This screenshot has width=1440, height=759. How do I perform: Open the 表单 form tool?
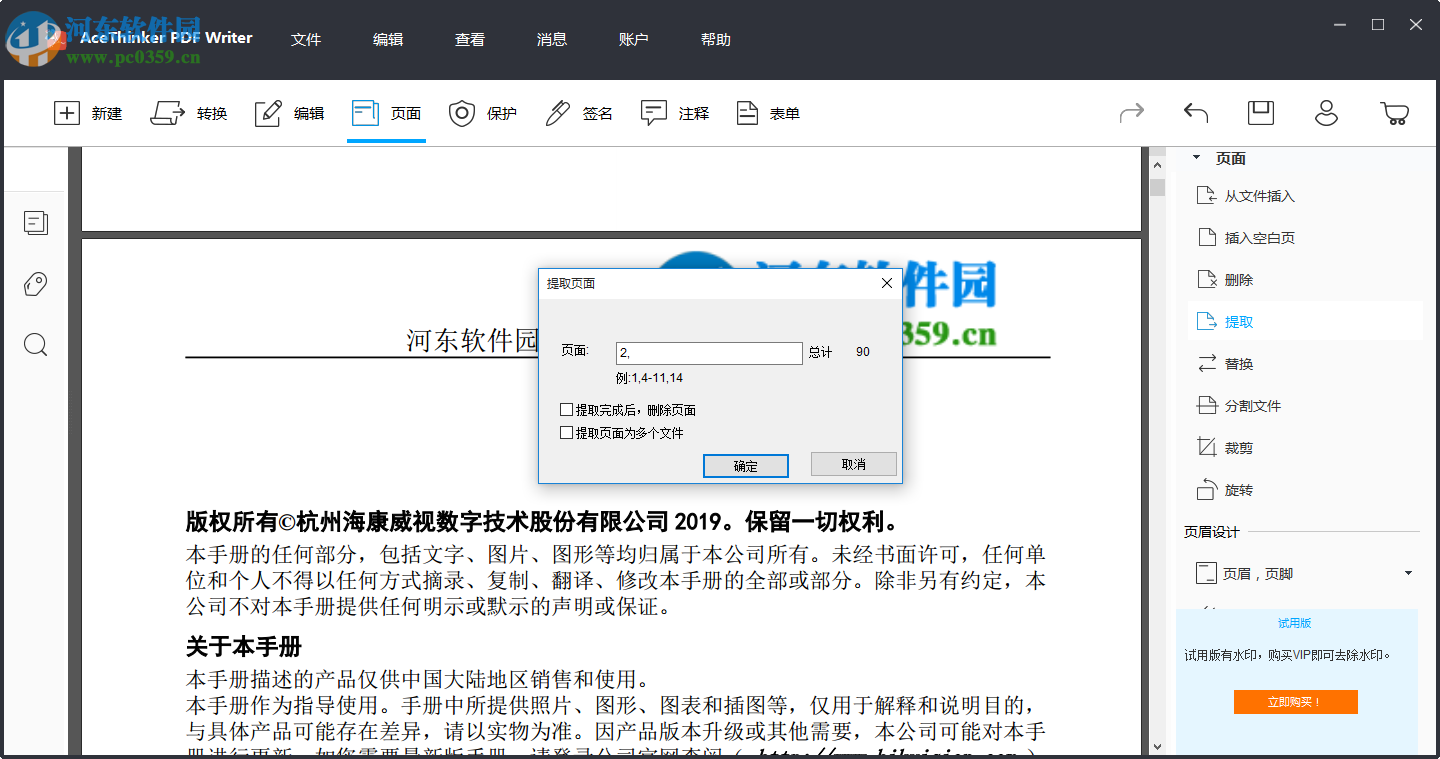click(768, 113)
